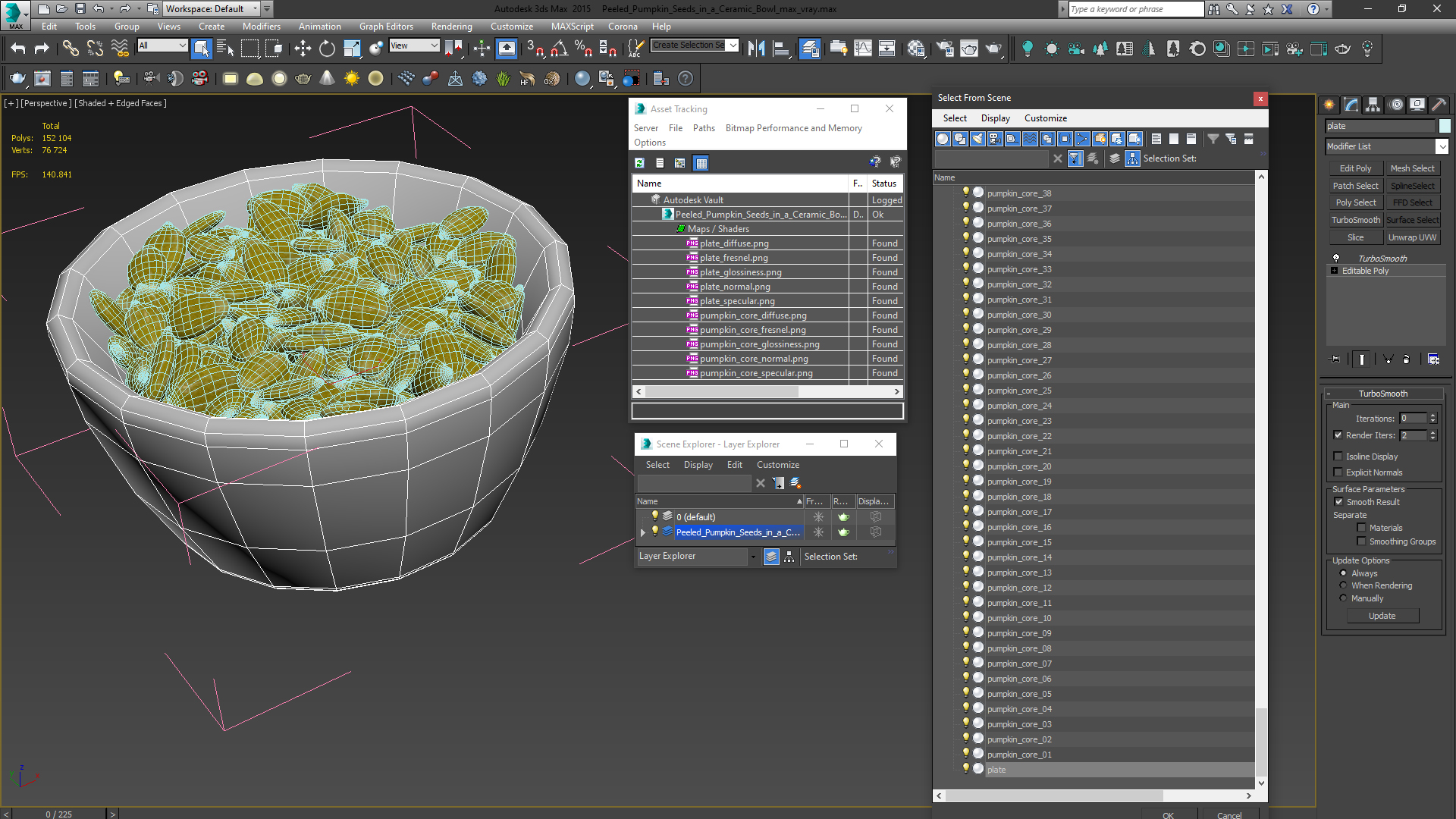Open Layer Explorer dropdown at bottom

753,557
